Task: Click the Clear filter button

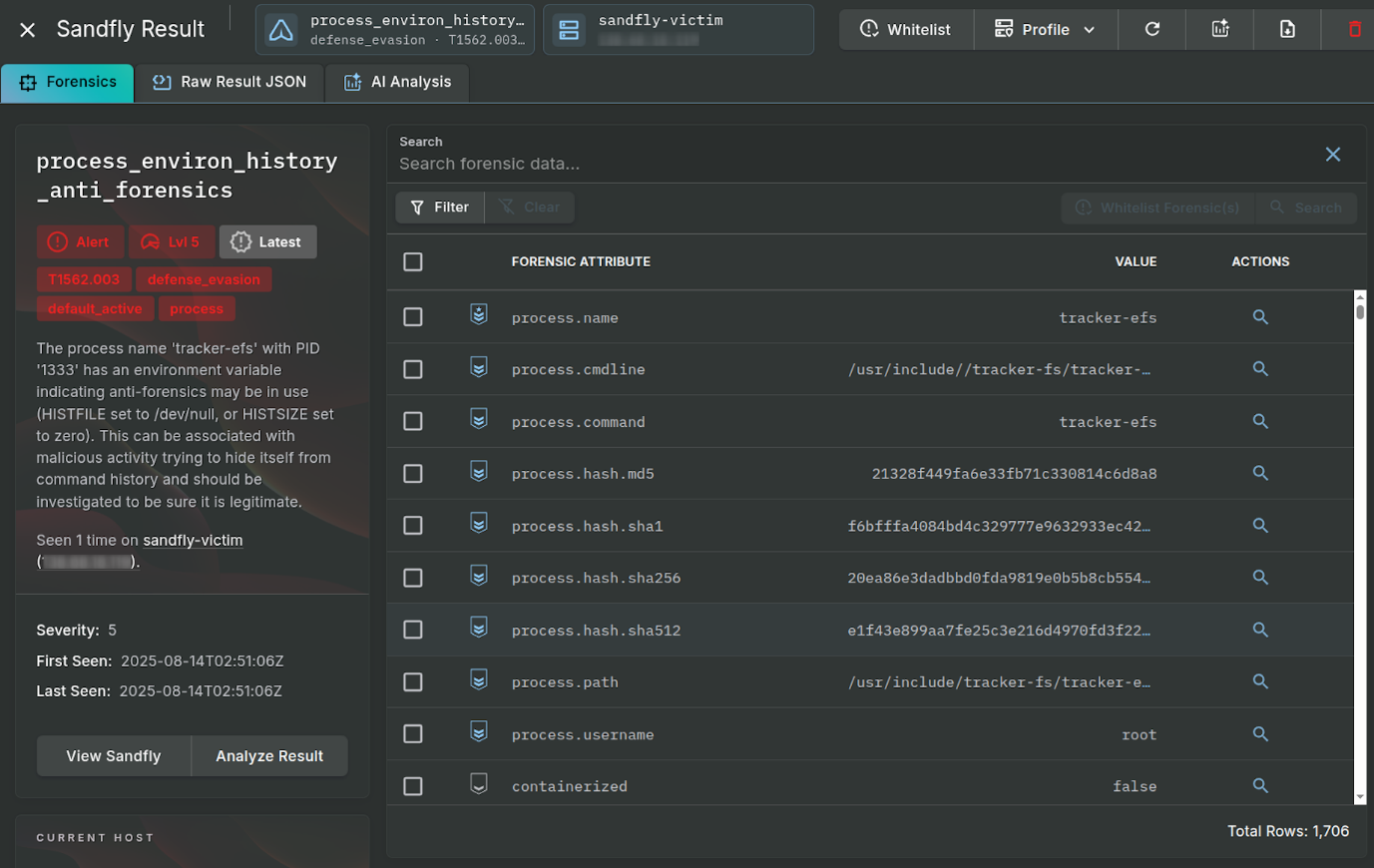Action: click(x=530, y=207)
